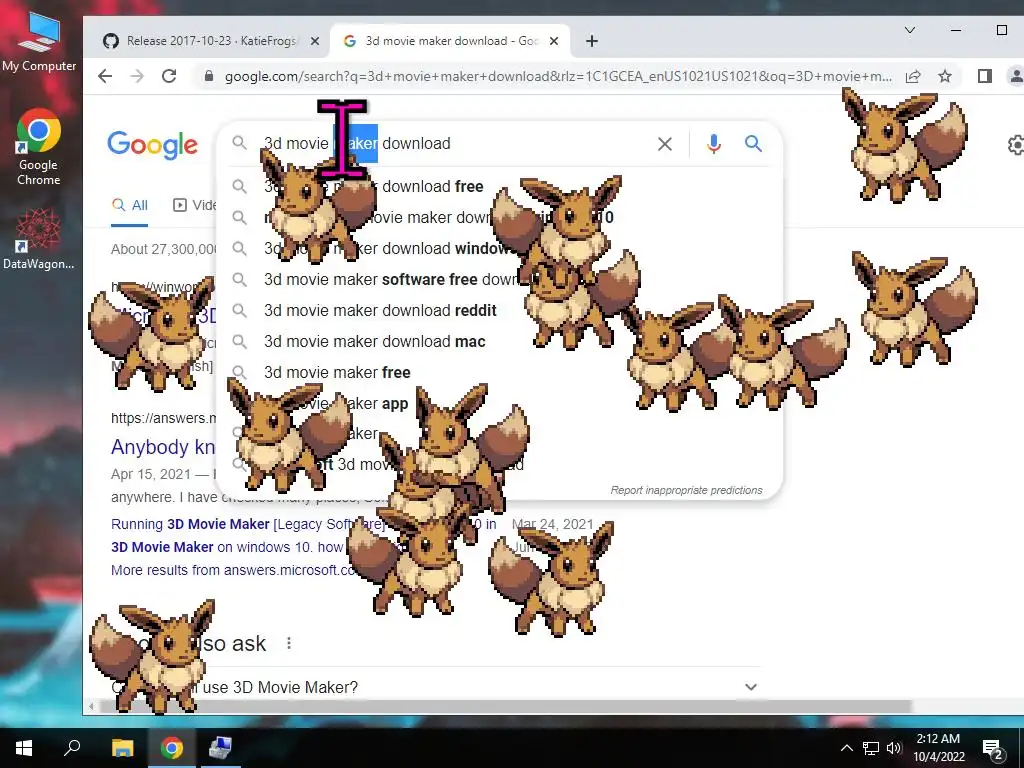Open More results from answers.microsoft.com
This screenshot has width=1024, height=768.
[x=233, y=570]
